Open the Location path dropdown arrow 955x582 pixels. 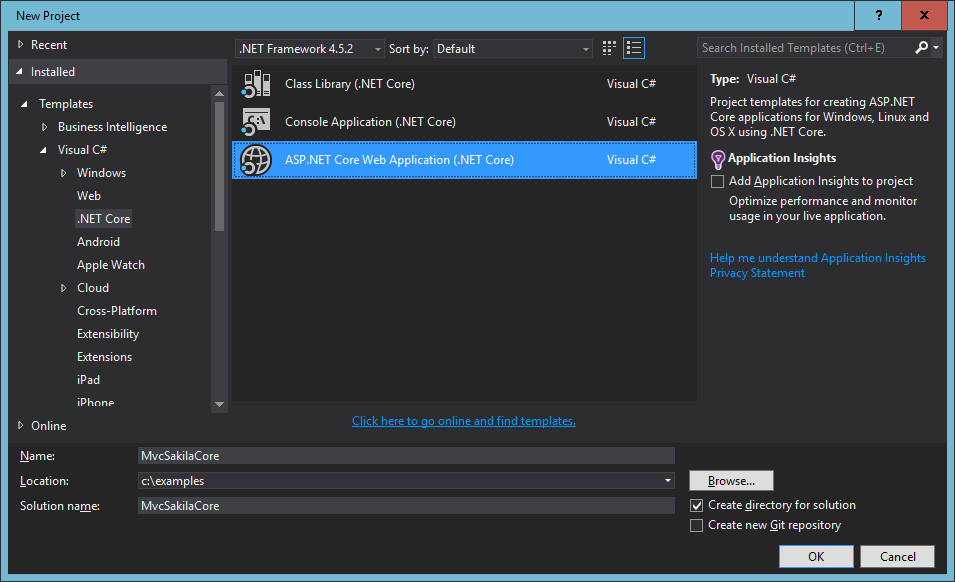pos(668,480)
